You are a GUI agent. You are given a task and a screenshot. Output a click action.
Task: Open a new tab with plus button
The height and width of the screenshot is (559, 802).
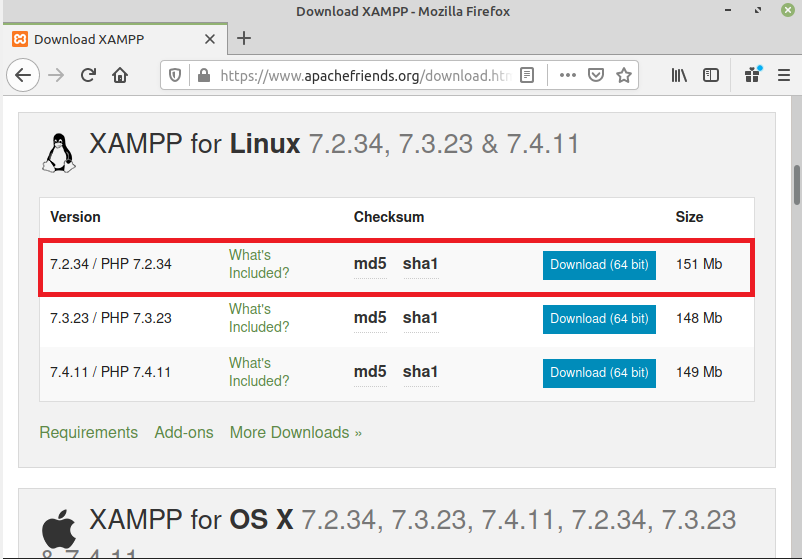pyautogui.click(x=244, y=39)
